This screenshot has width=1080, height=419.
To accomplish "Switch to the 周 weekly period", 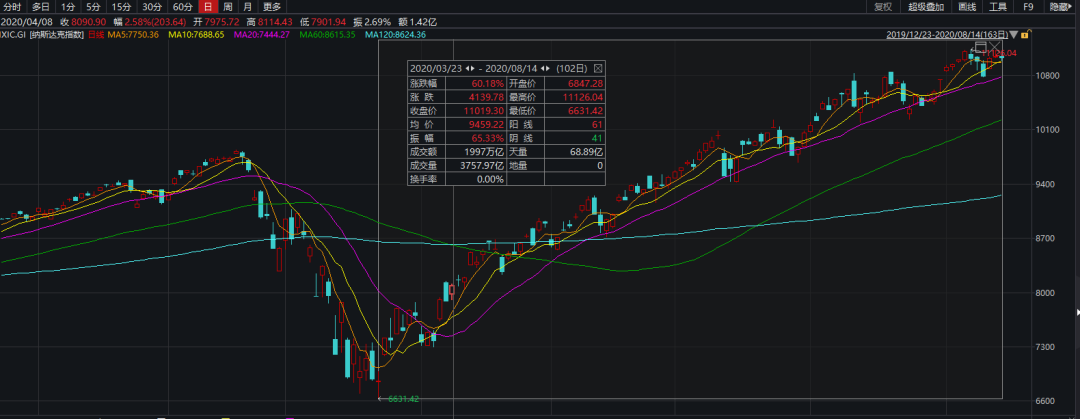I will pyautogui.click(x=228, y=7).
